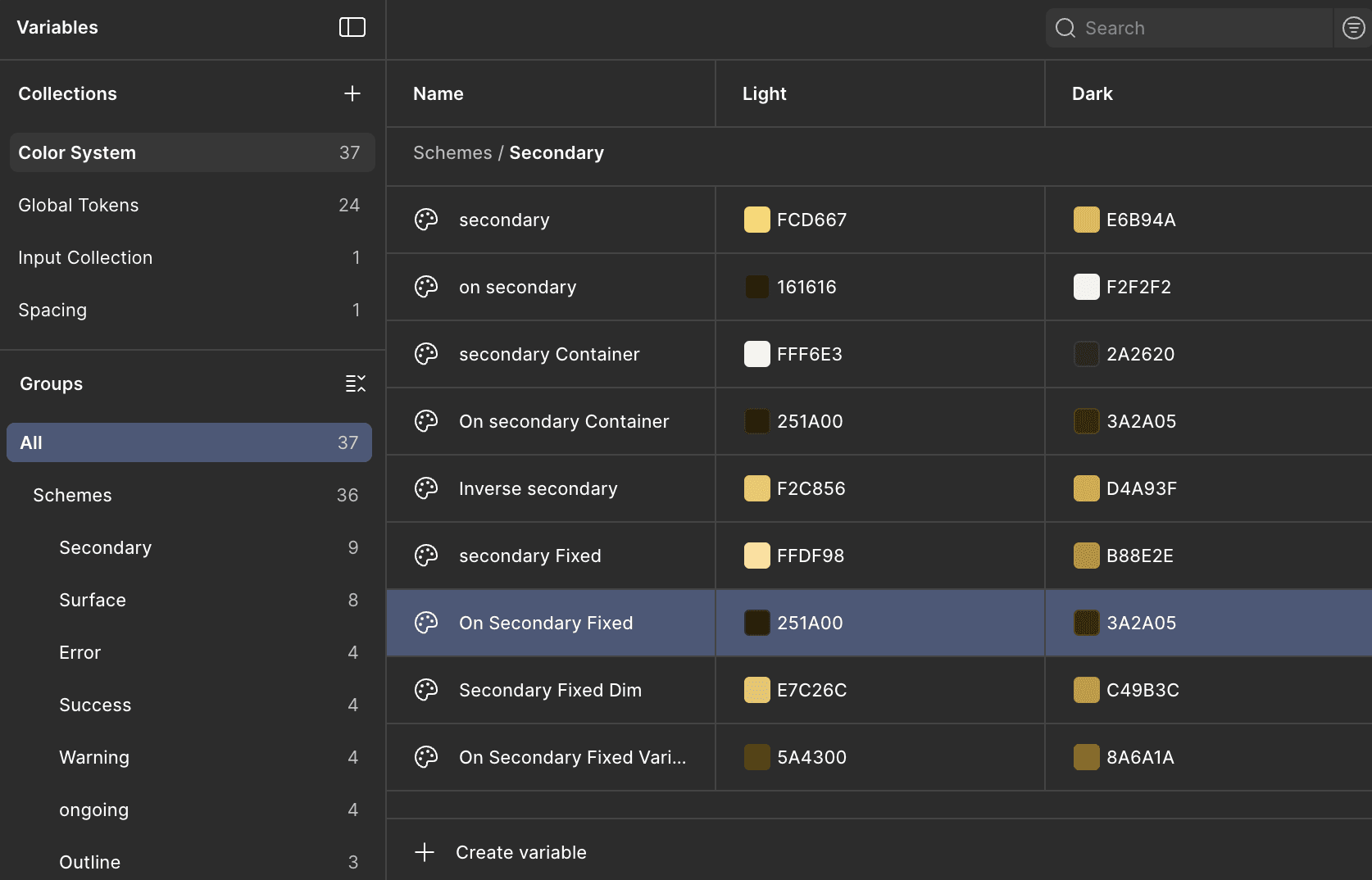Collapse all groups using the Groups icon
Image resolution: width=1372 pixels, height=880 pixels.
tap(355, 383)
